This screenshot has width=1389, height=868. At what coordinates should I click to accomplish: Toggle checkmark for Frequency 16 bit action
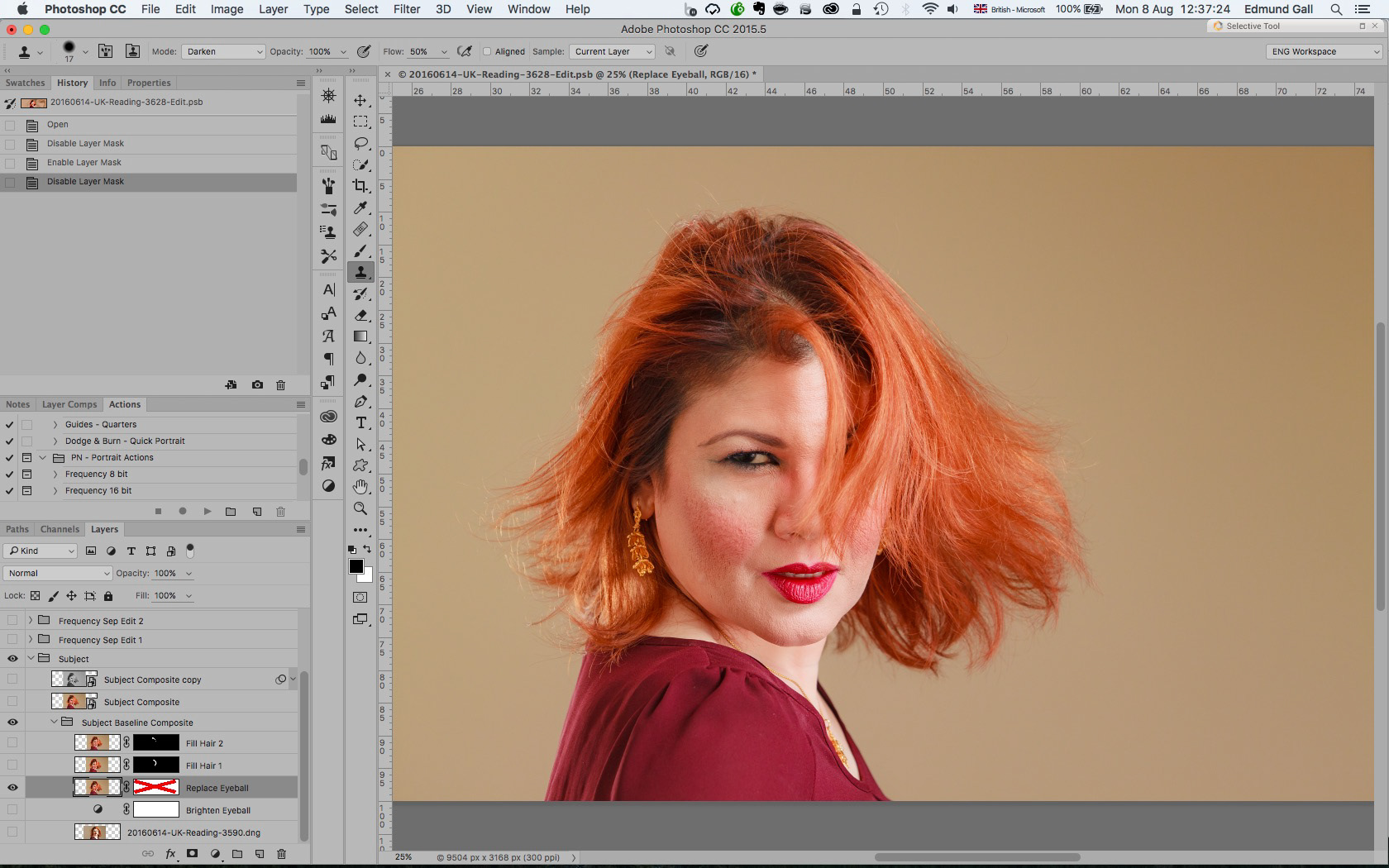click(x=9, y=490)
